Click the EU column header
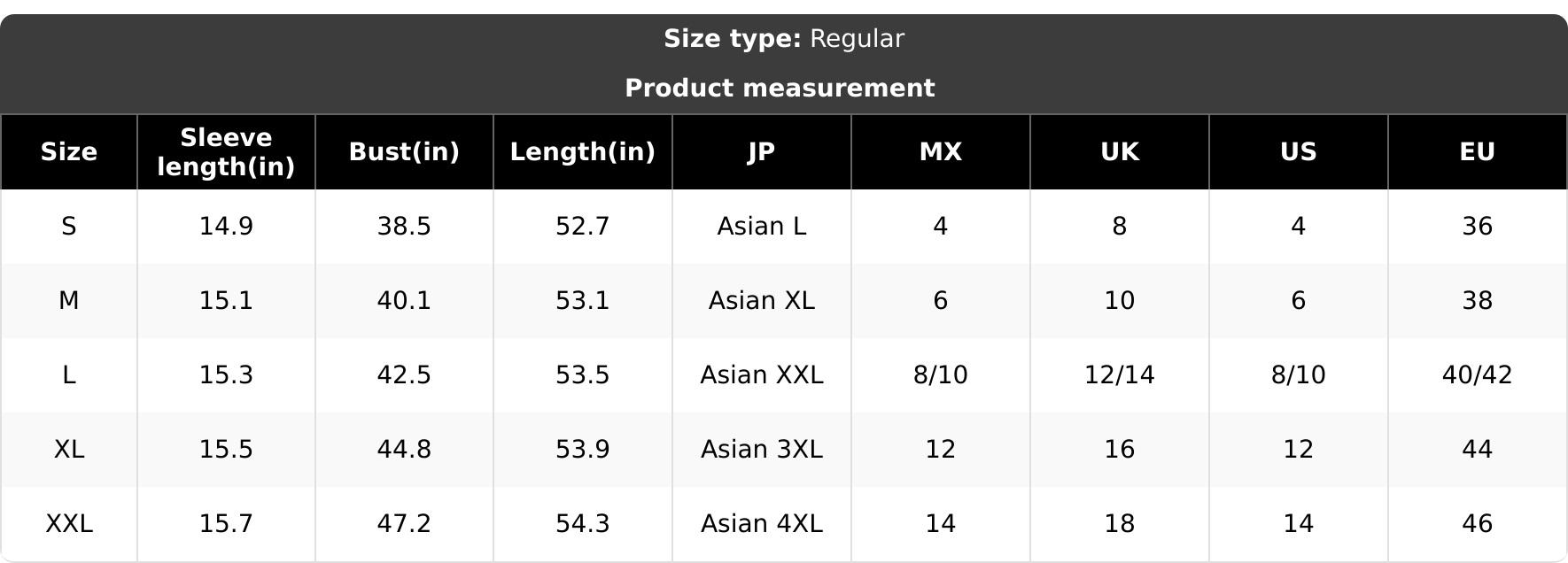 click(1478, 152)
